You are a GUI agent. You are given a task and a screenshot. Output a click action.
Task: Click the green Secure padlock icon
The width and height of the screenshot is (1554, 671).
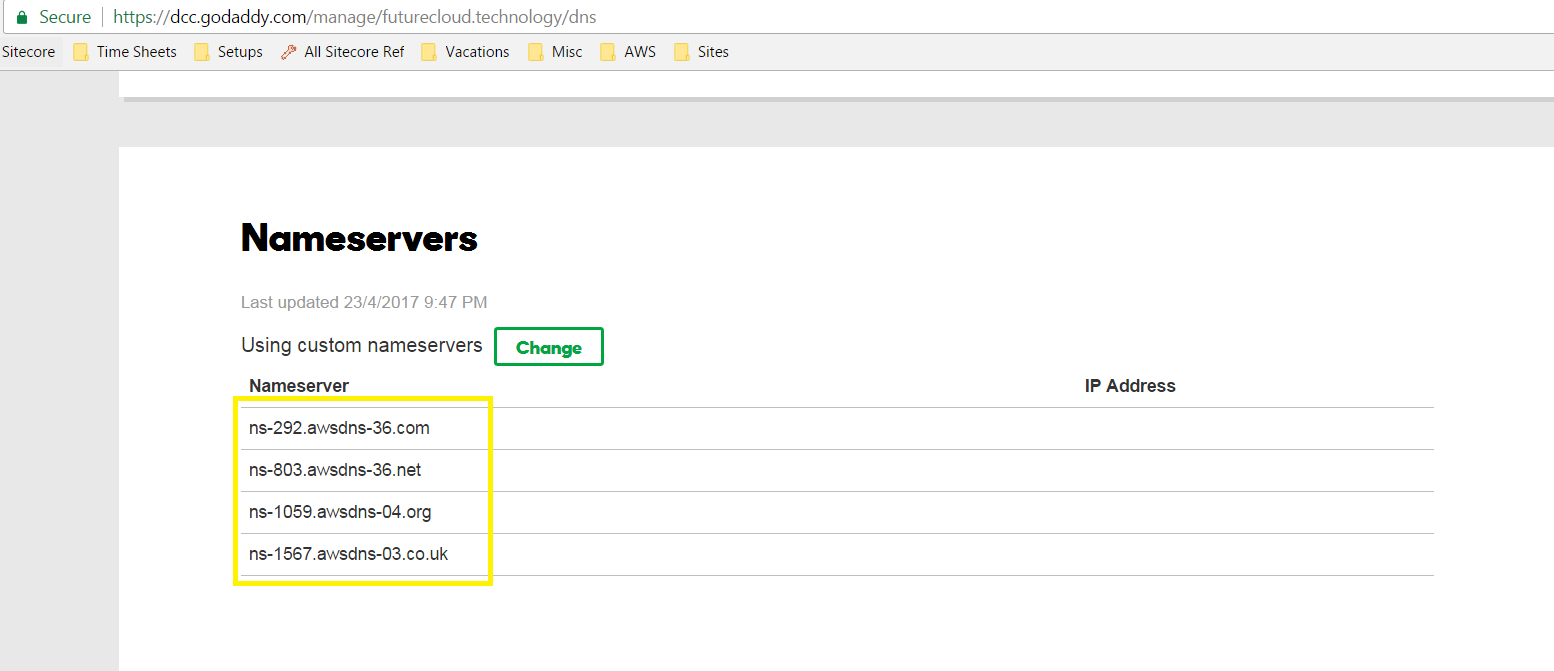click(x=22, y=17)
